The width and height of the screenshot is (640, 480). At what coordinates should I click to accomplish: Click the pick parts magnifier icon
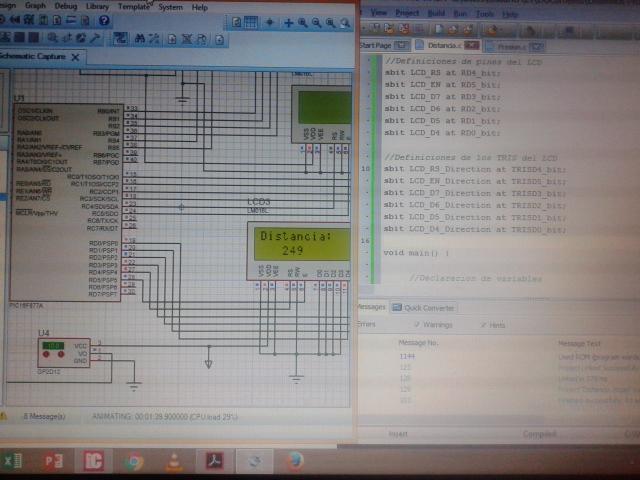pyautogui.click(x=52, y=38)
